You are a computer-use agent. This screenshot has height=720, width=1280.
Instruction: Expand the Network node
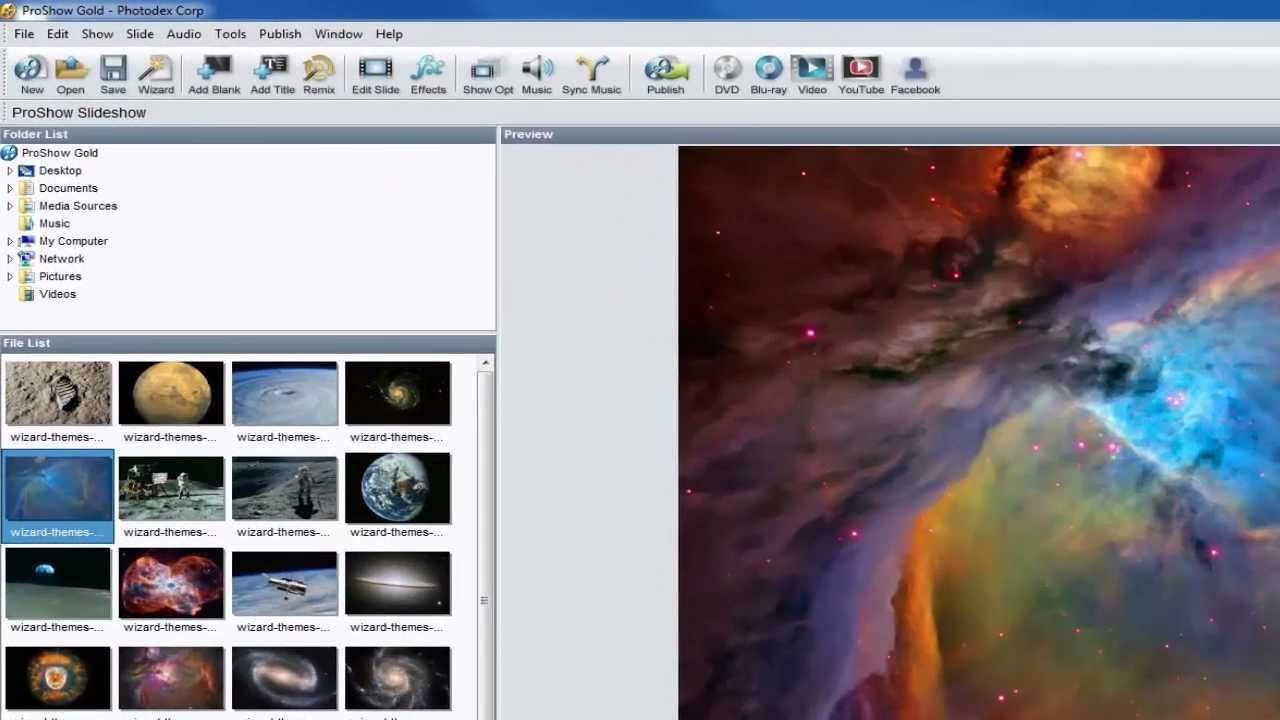coord(10,259)
